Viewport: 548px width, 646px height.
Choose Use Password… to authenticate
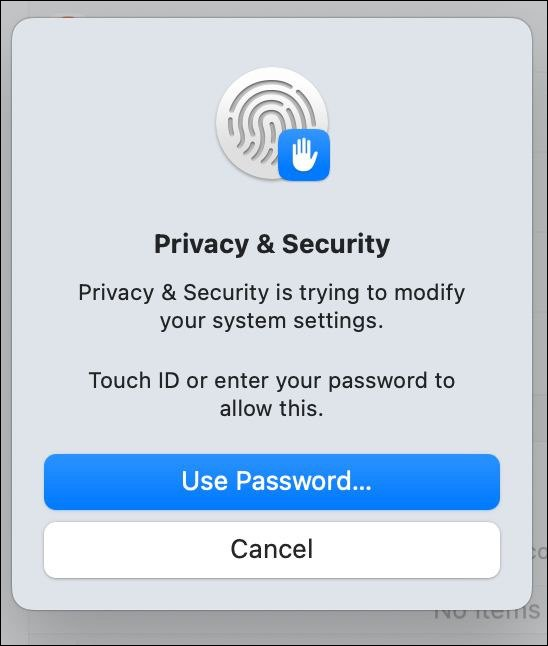[272, 482]
